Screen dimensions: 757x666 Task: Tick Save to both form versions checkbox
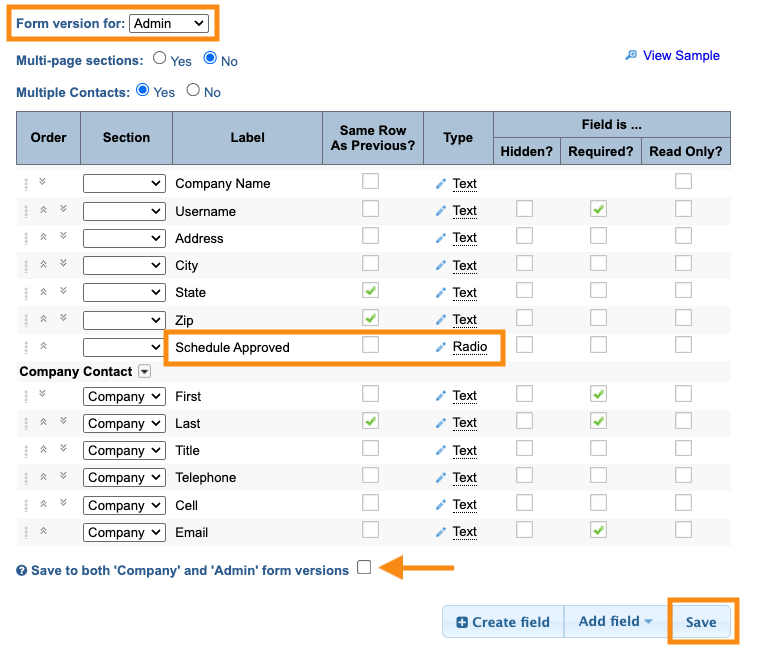(x=364, y=567)
